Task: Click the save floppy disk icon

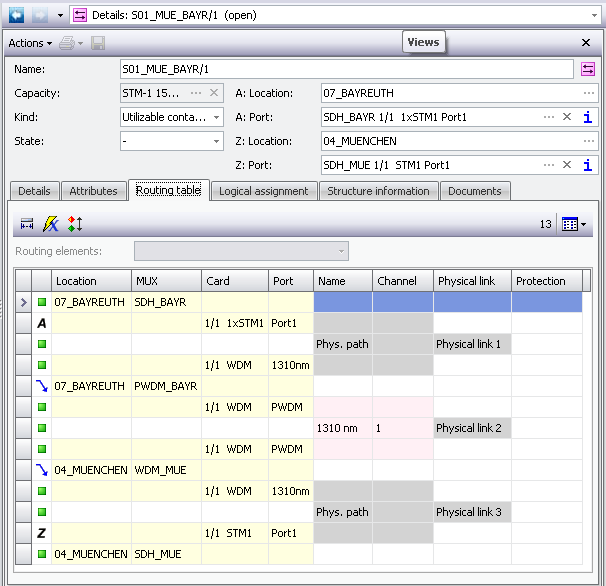Action: point(98,43)
